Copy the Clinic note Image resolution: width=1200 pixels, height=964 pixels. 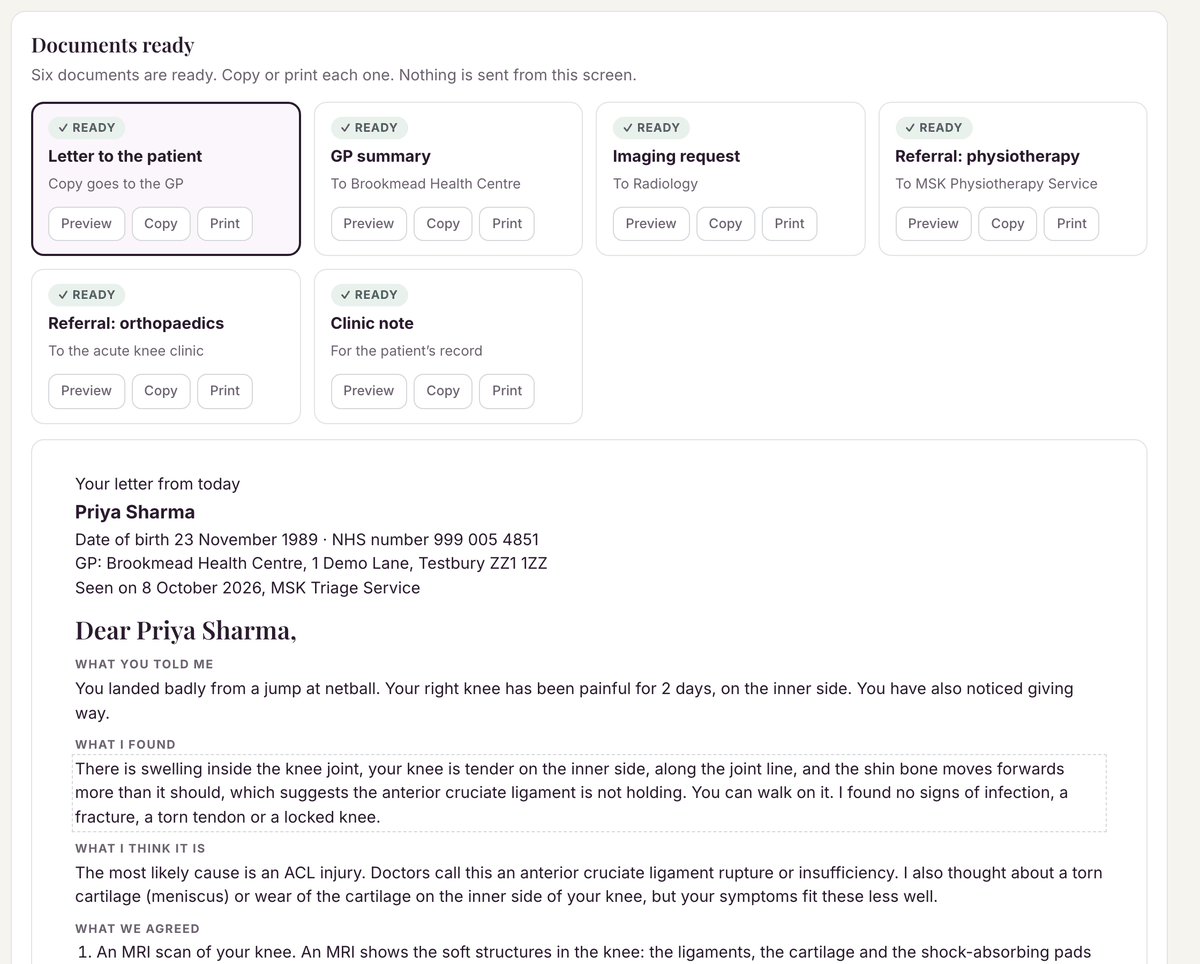[x=443, y=391]
